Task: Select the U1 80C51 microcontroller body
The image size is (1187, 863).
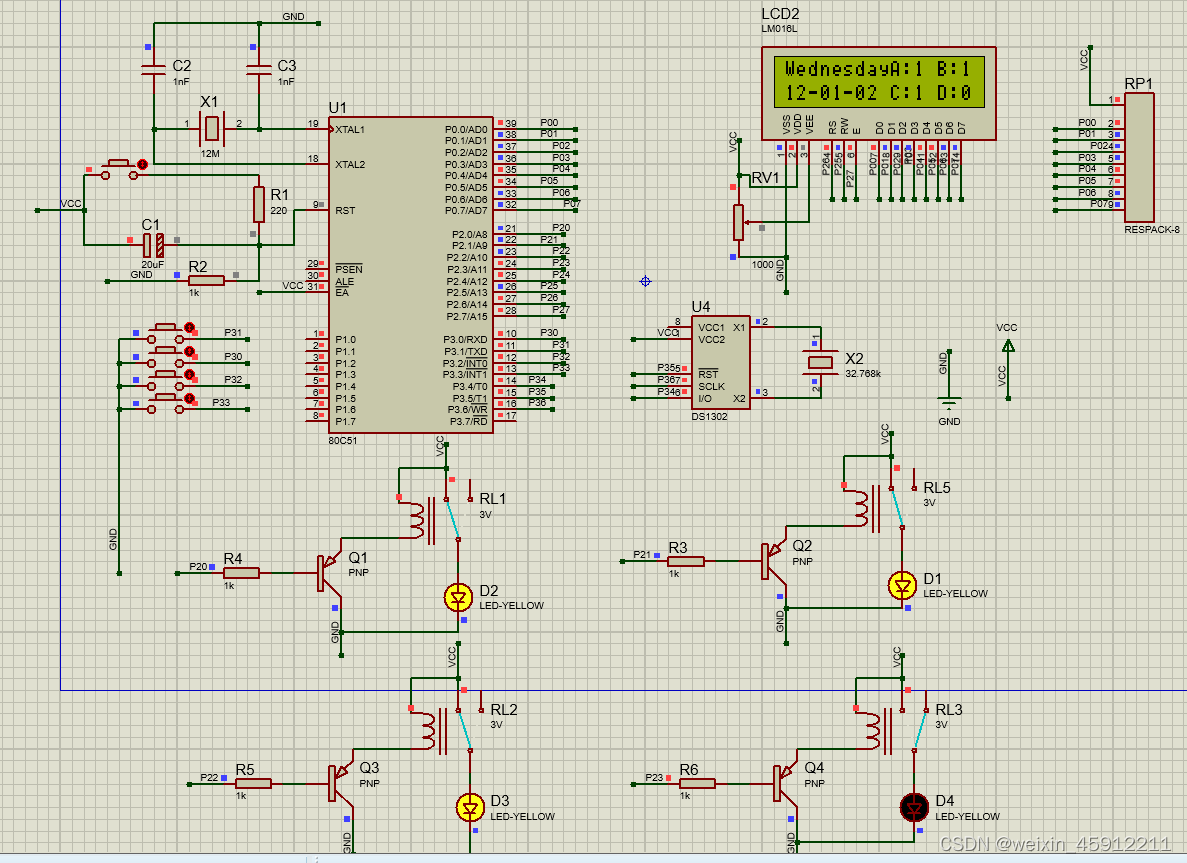Action: tap(411, 276)
